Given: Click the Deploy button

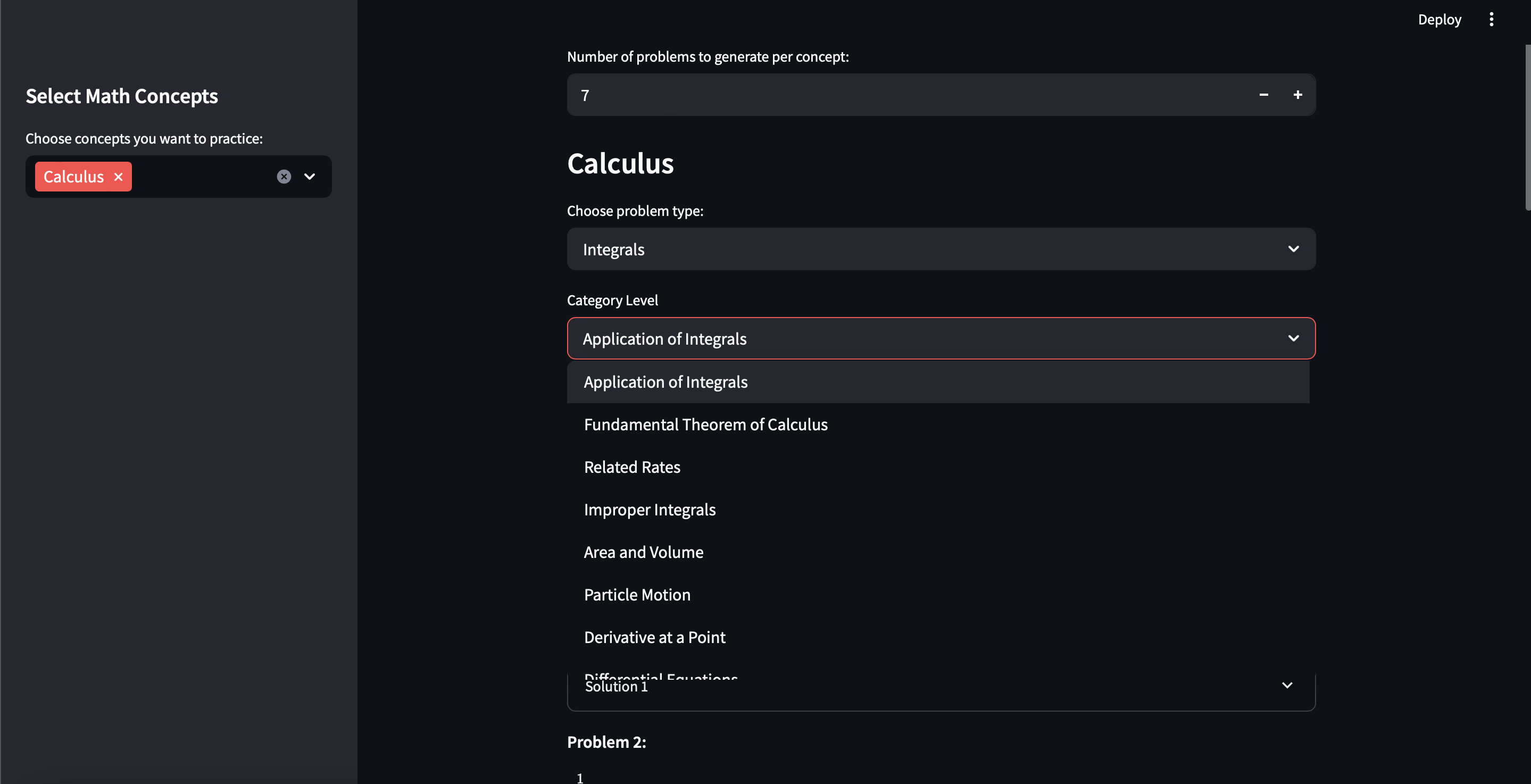Looking at the screenshot, I should click(x=1439, y=20).
